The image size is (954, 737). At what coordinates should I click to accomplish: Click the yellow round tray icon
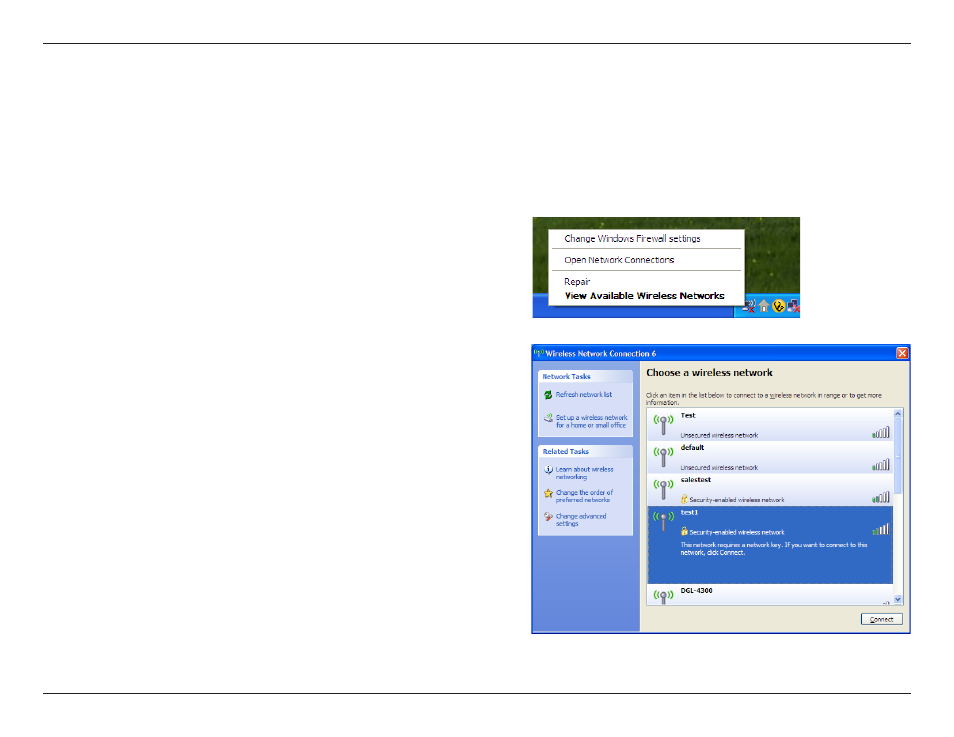(778, 306)
